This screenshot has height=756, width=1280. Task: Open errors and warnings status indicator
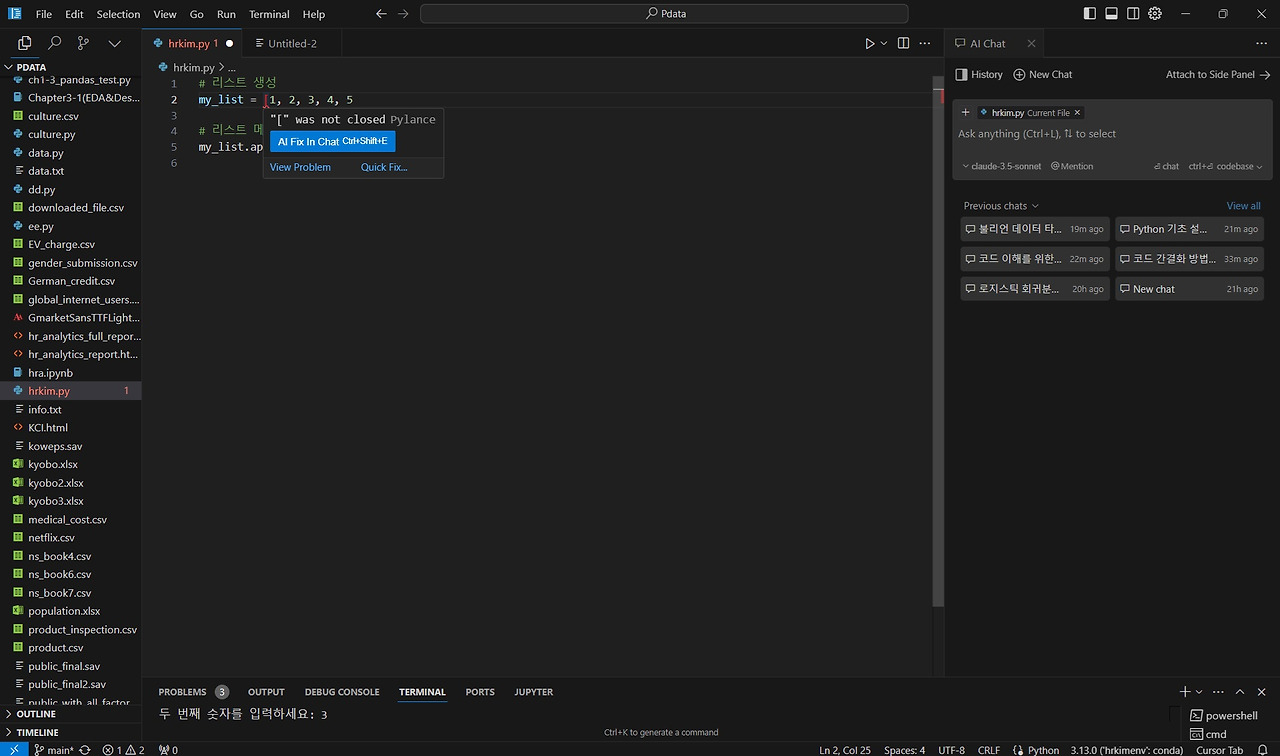pyautogui.click(x=124, y=750)
